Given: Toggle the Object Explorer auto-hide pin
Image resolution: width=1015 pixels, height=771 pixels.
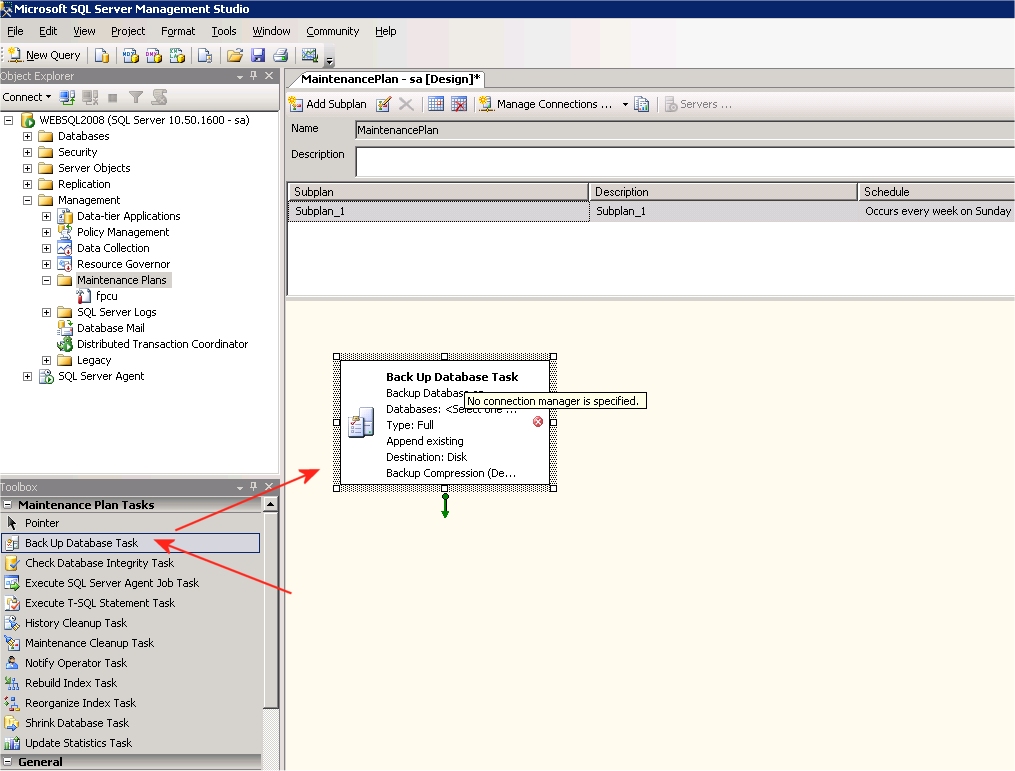Looking at the screenshot, I should tap(254, 76).
